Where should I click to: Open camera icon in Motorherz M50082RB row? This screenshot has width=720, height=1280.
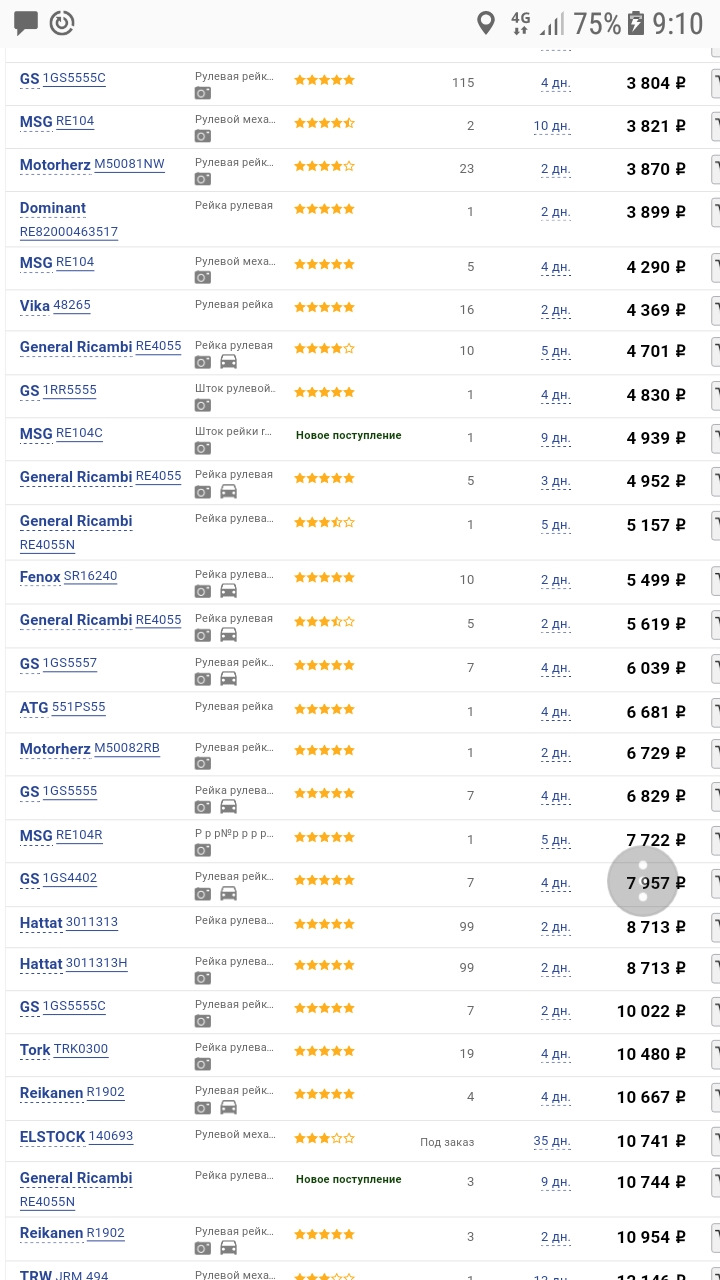coord(202,763)
